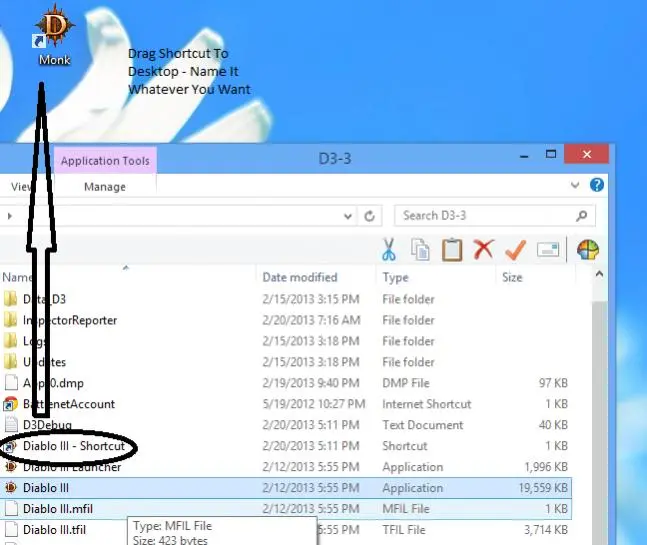The image size is (647, 545).
Task: Open the Manage ribbon tab
Action: click(x=105, y=187)
